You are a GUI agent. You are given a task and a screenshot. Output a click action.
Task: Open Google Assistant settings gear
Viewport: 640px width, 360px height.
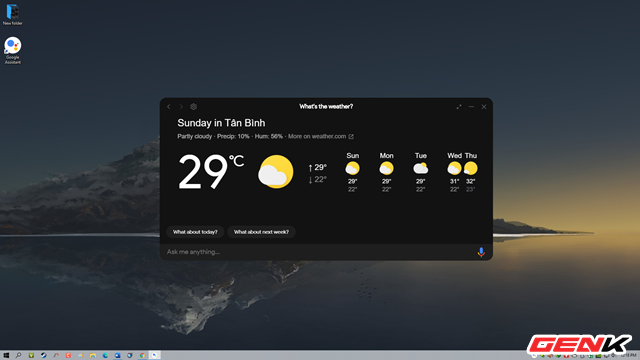pos(193,107)
